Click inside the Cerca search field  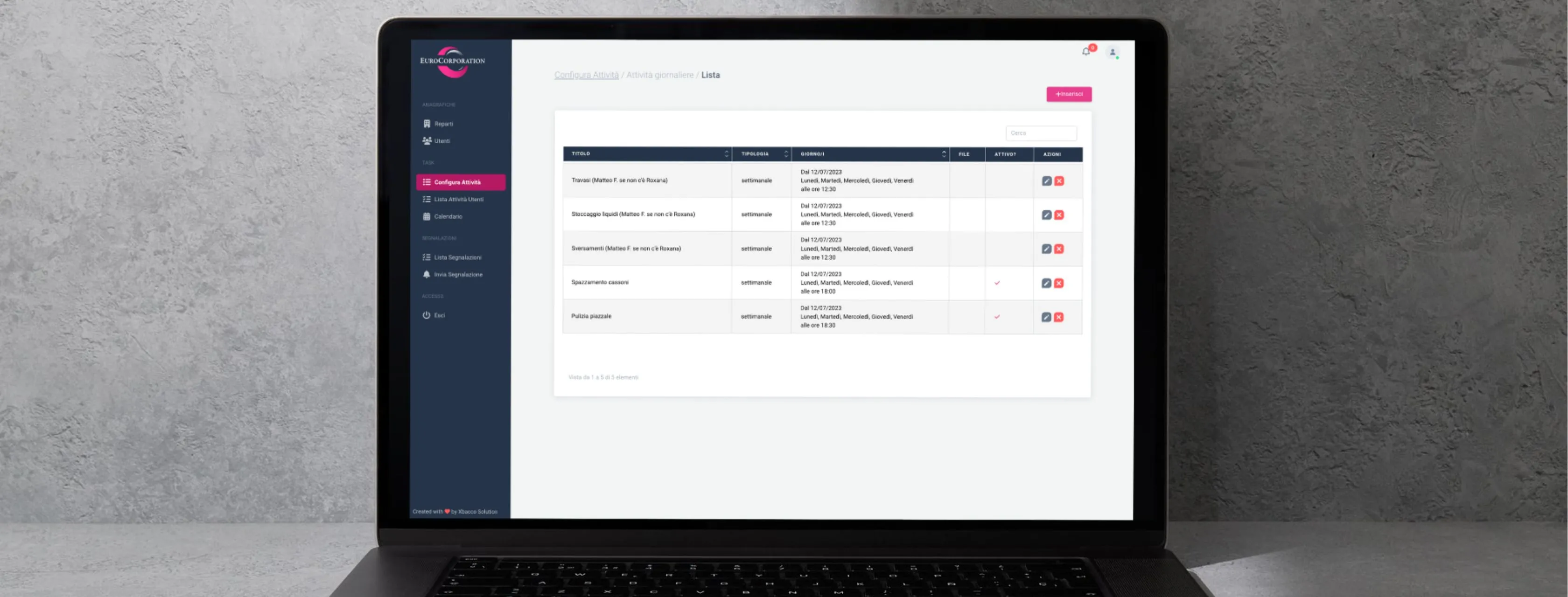pyautogui.click(x=1041, y=133)
